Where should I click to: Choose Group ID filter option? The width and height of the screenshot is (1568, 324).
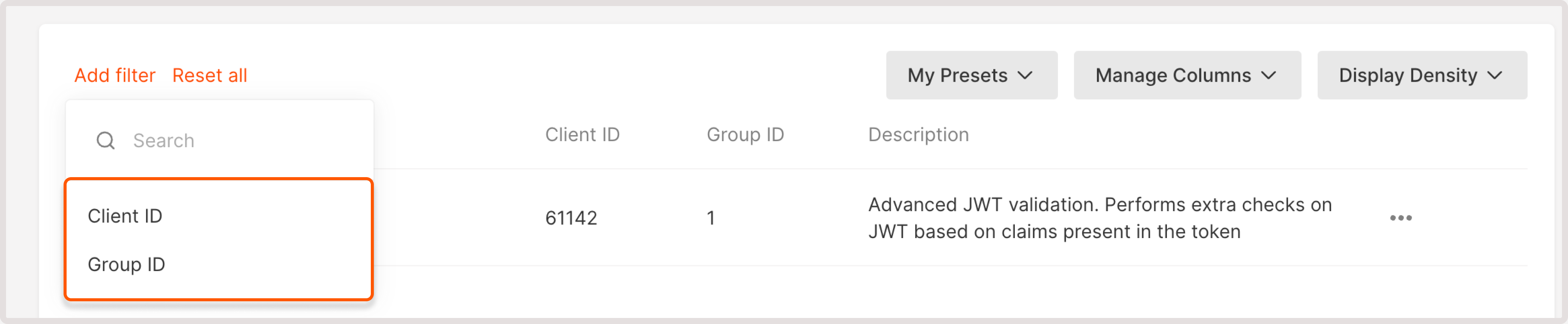[x=127, y=265]
